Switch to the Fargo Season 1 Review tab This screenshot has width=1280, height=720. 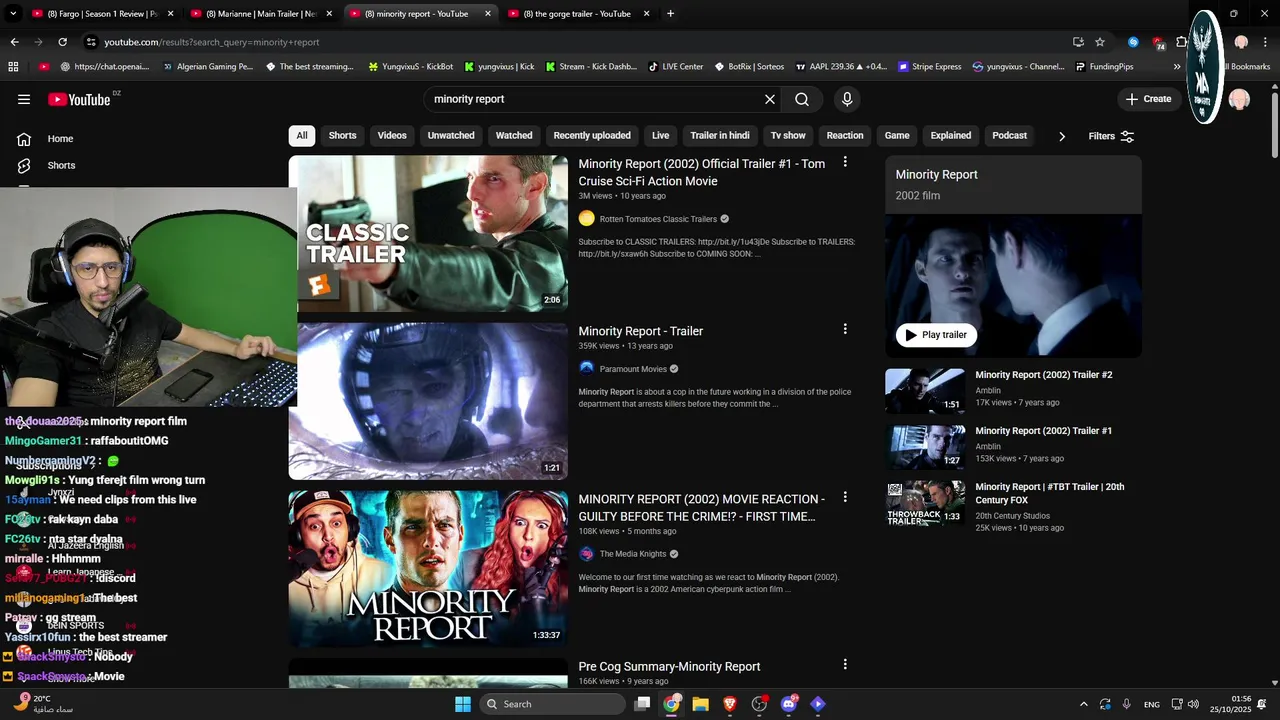[103, 13]
